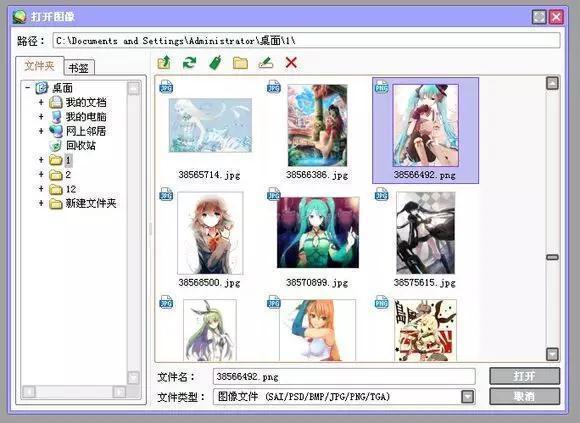Click Network Neighborhood icon

[55, 131]
